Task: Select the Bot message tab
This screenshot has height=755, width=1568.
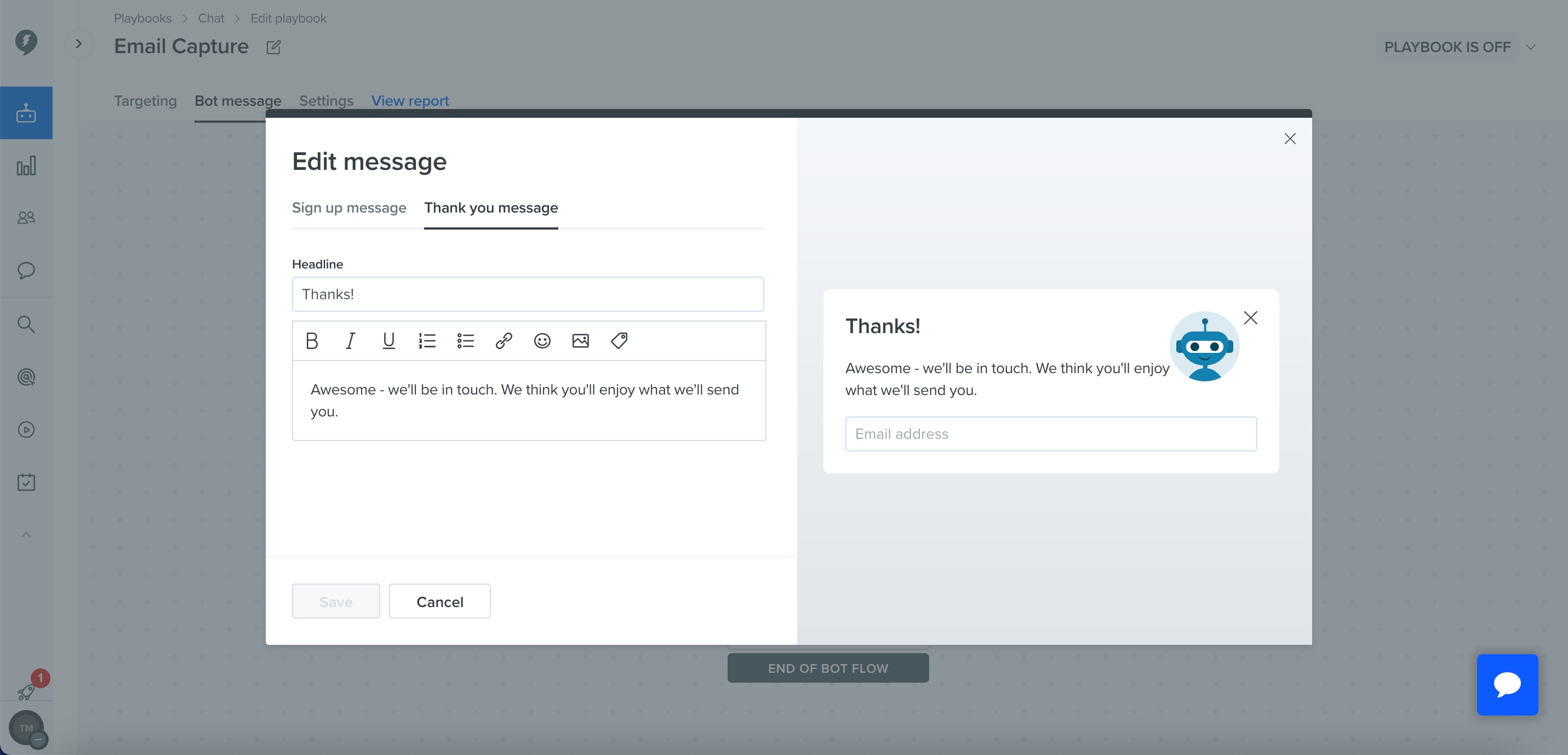Action: tap(238, 100)
